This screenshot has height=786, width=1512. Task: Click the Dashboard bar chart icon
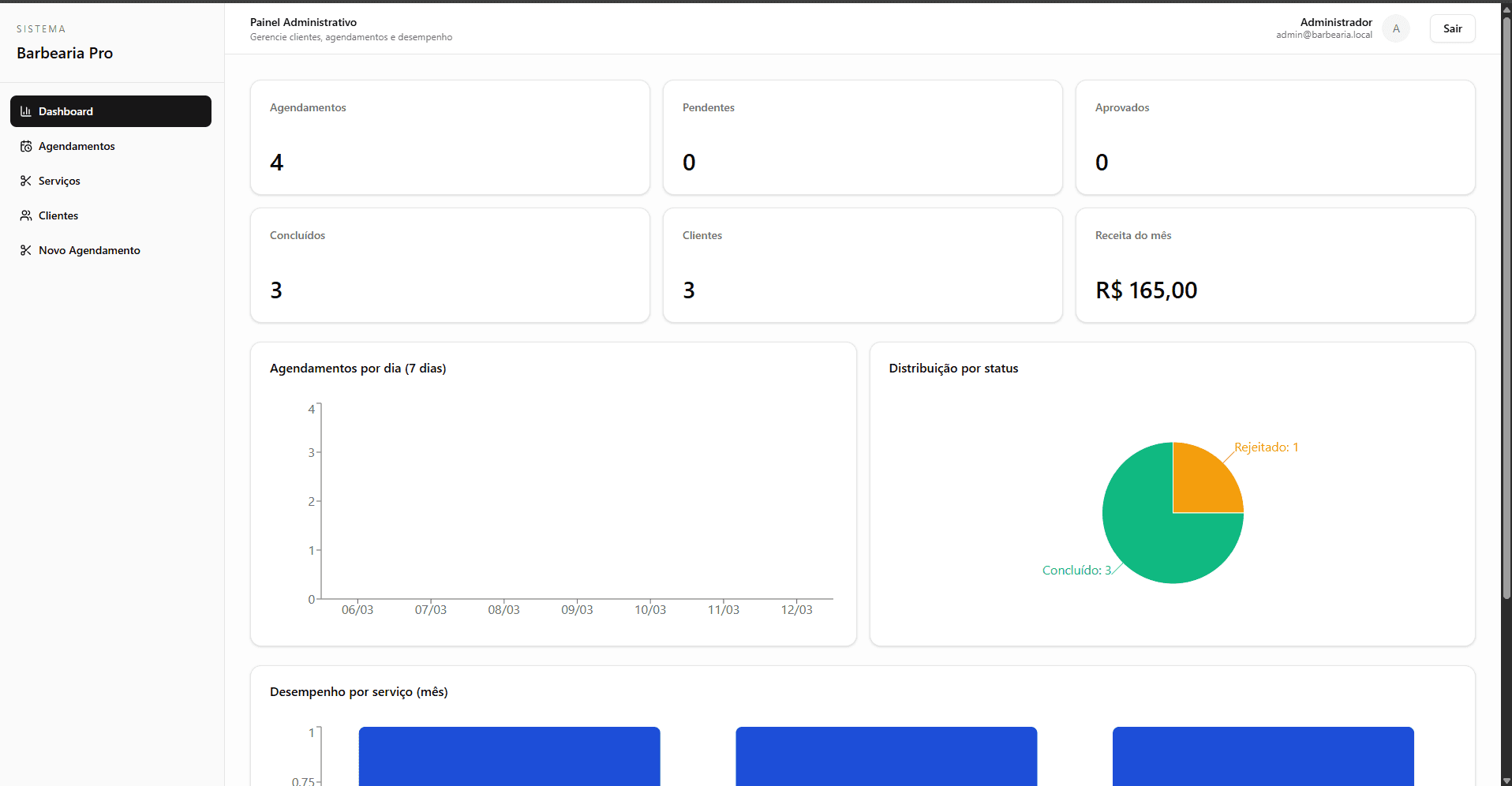[x=26, y=111]
